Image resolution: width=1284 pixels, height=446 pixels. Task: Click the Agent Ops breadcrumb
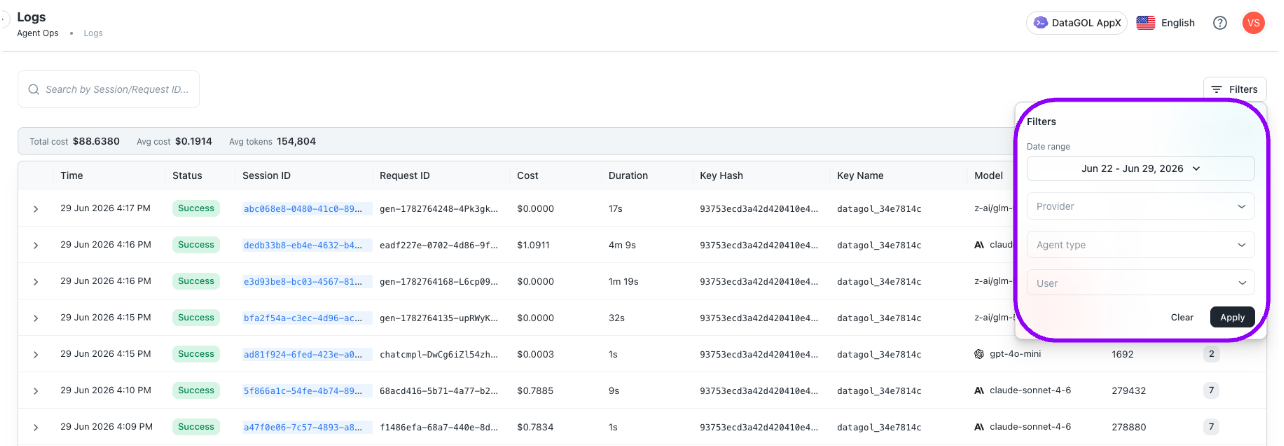pos(38,33)
